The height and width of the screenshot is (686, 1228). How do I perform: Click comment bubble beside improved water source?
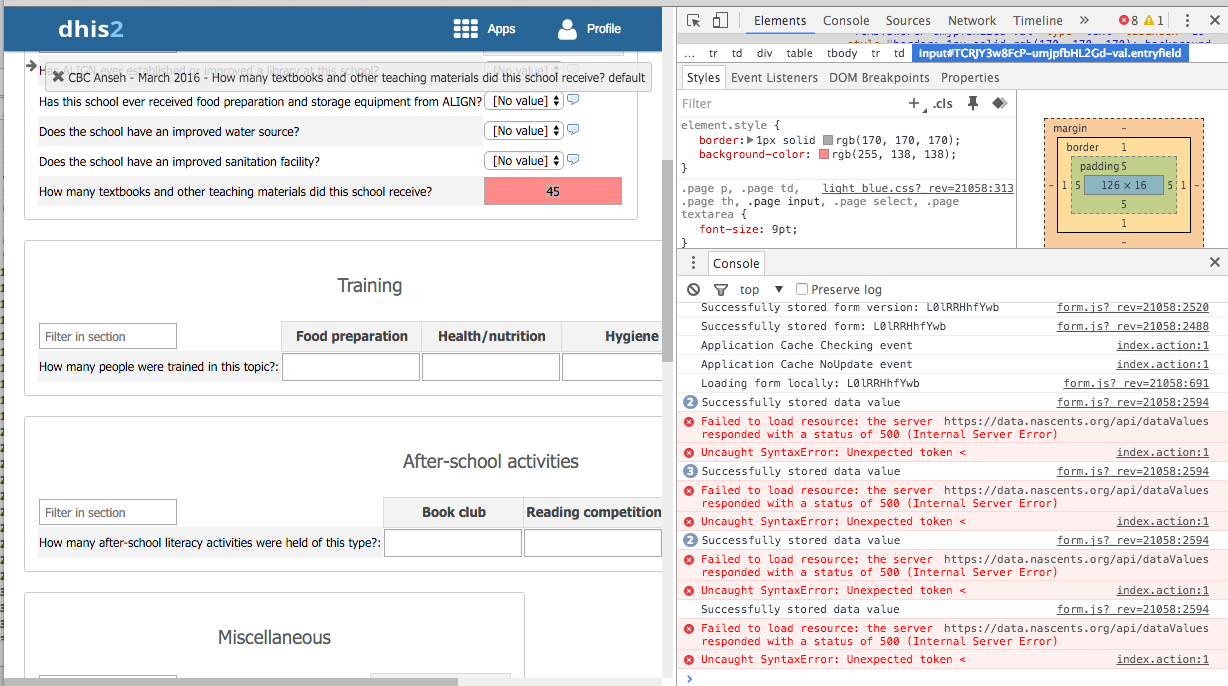click(x=574, y=130)
